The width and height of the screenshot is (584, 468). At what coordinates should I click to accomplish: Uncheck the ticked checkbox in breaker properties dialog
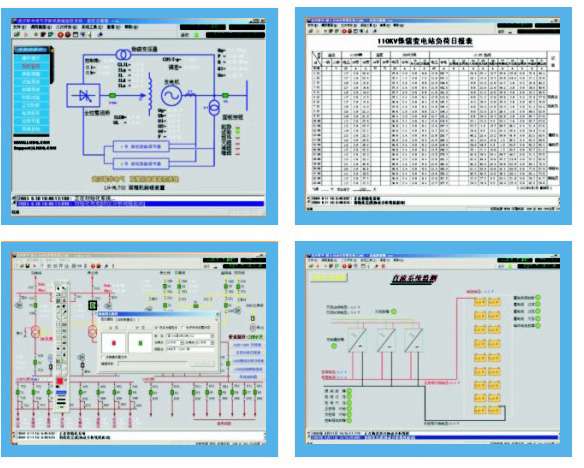point(156,327)
